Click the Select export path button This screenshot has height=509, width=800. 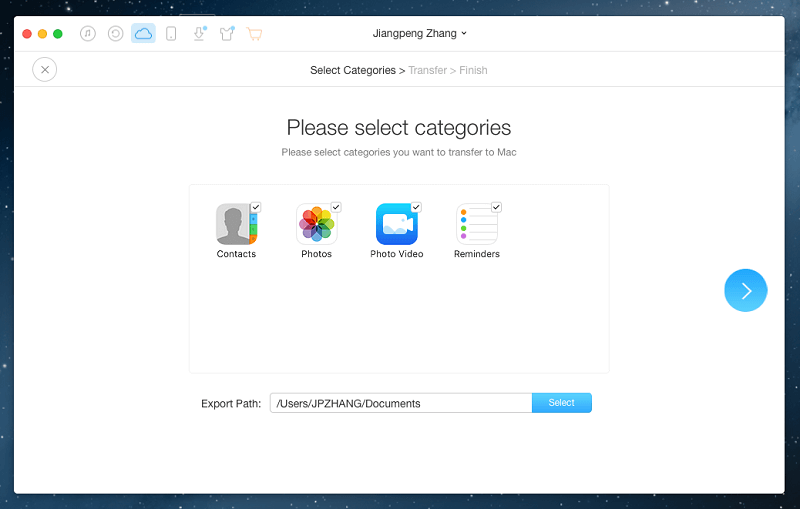pyautogui.click(x=562, y=403)
